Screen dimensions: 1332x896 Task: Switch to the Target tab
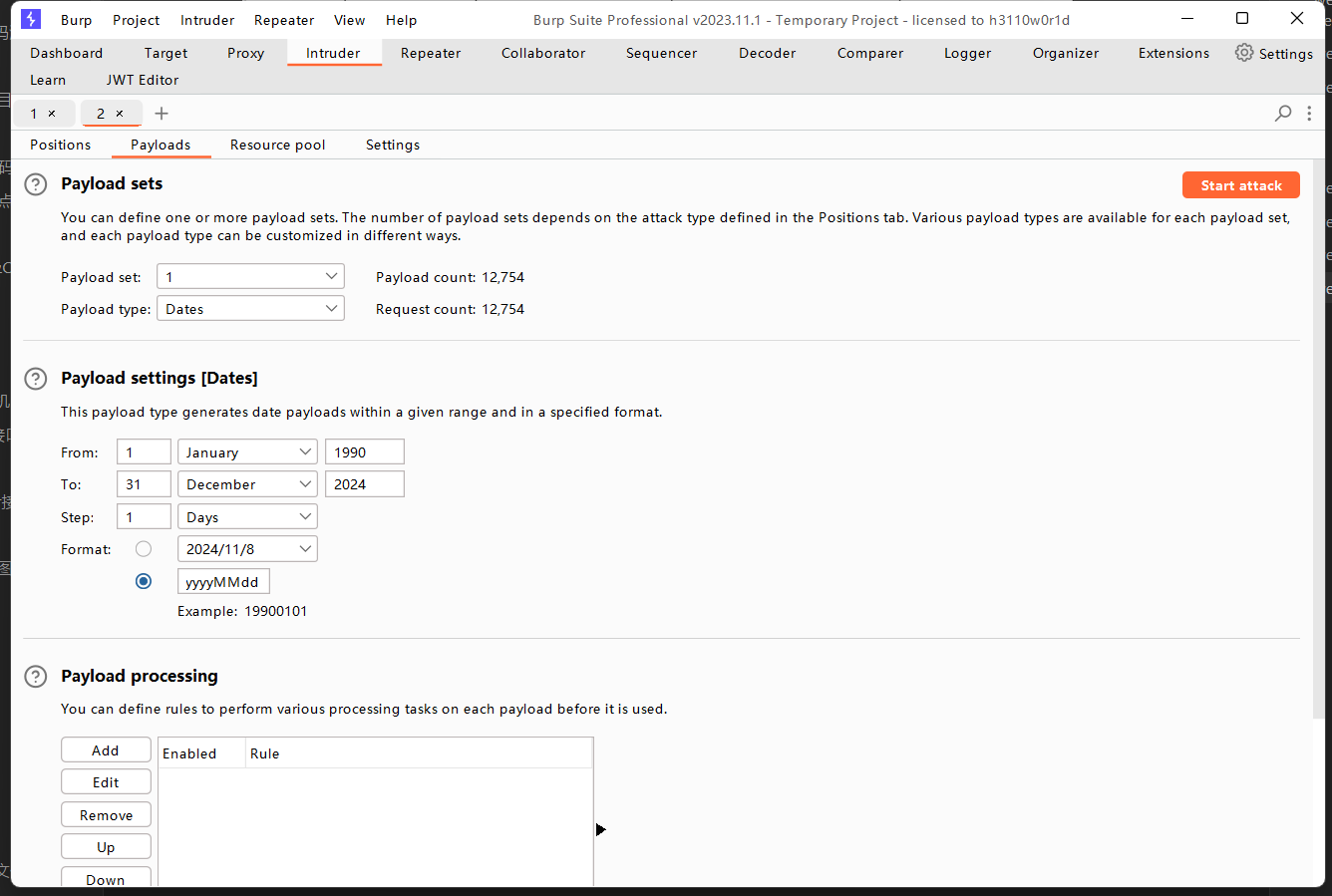tap(166, 53)
